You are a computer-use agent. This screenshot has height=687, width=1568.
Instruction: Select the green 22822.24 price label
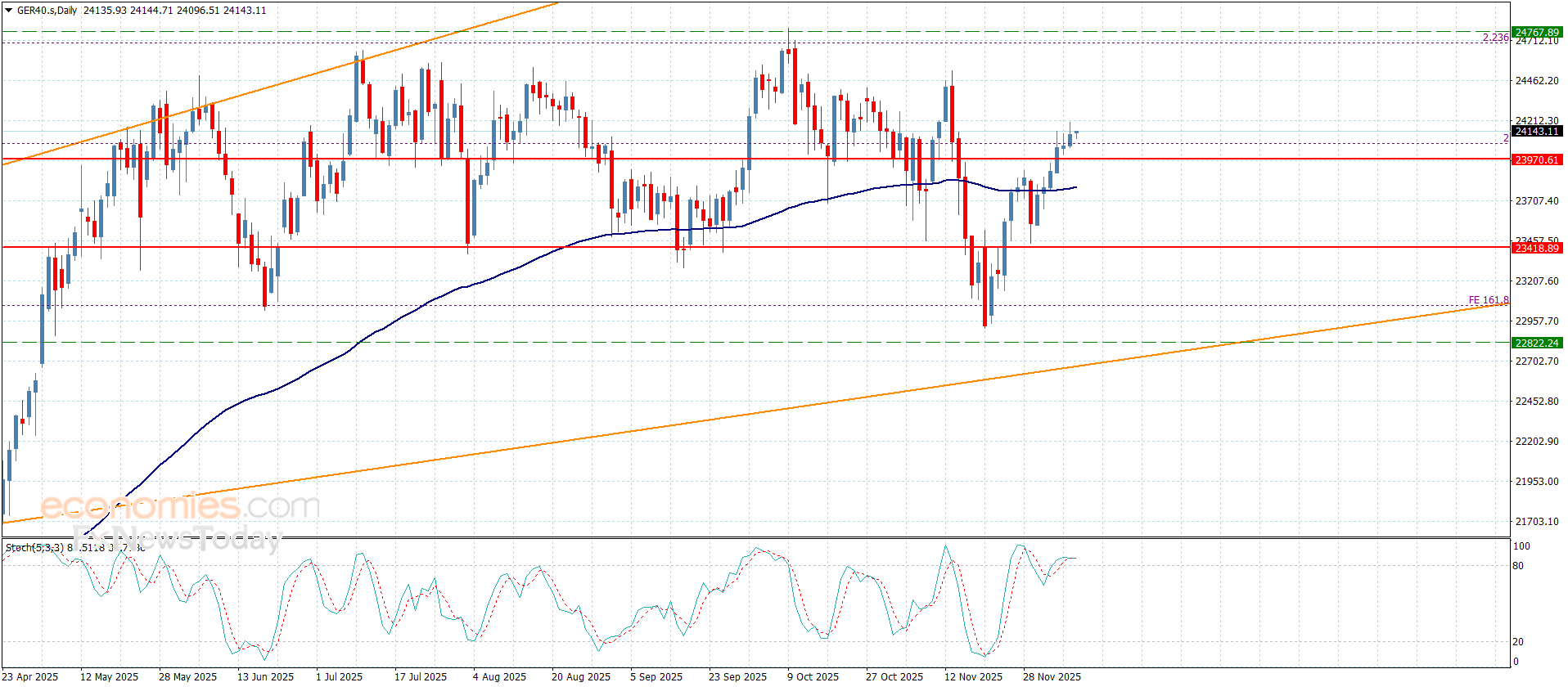1536,343
